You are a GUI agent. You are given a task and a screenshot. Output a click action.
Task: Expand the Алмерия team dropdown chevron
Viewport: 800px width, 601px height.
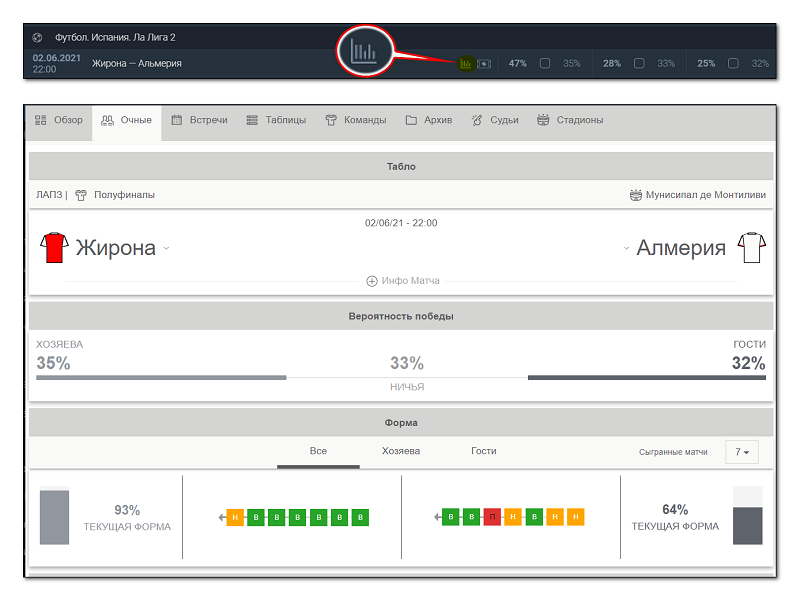(626, 249)
